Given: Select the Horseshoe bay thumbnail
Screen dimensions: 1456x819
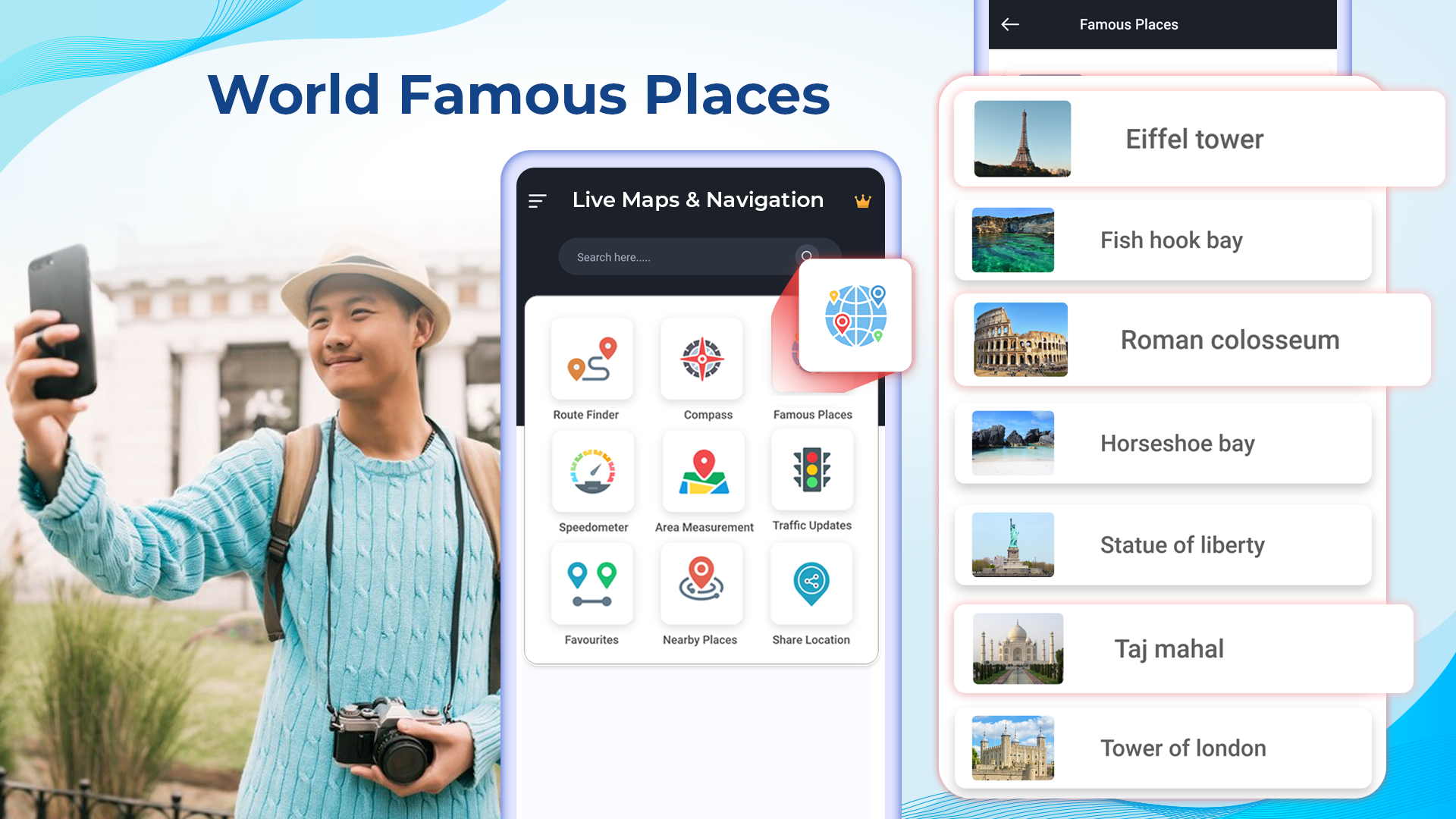Looking at the screenshot, I should point(1013,443).
